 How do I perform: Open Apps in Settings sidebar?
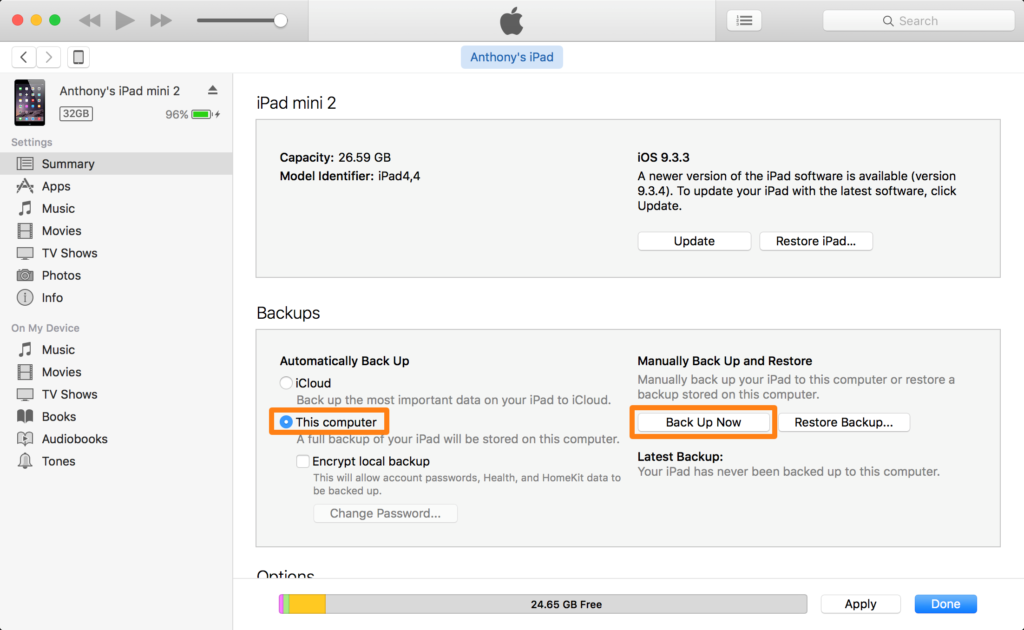tap(56, 186)
